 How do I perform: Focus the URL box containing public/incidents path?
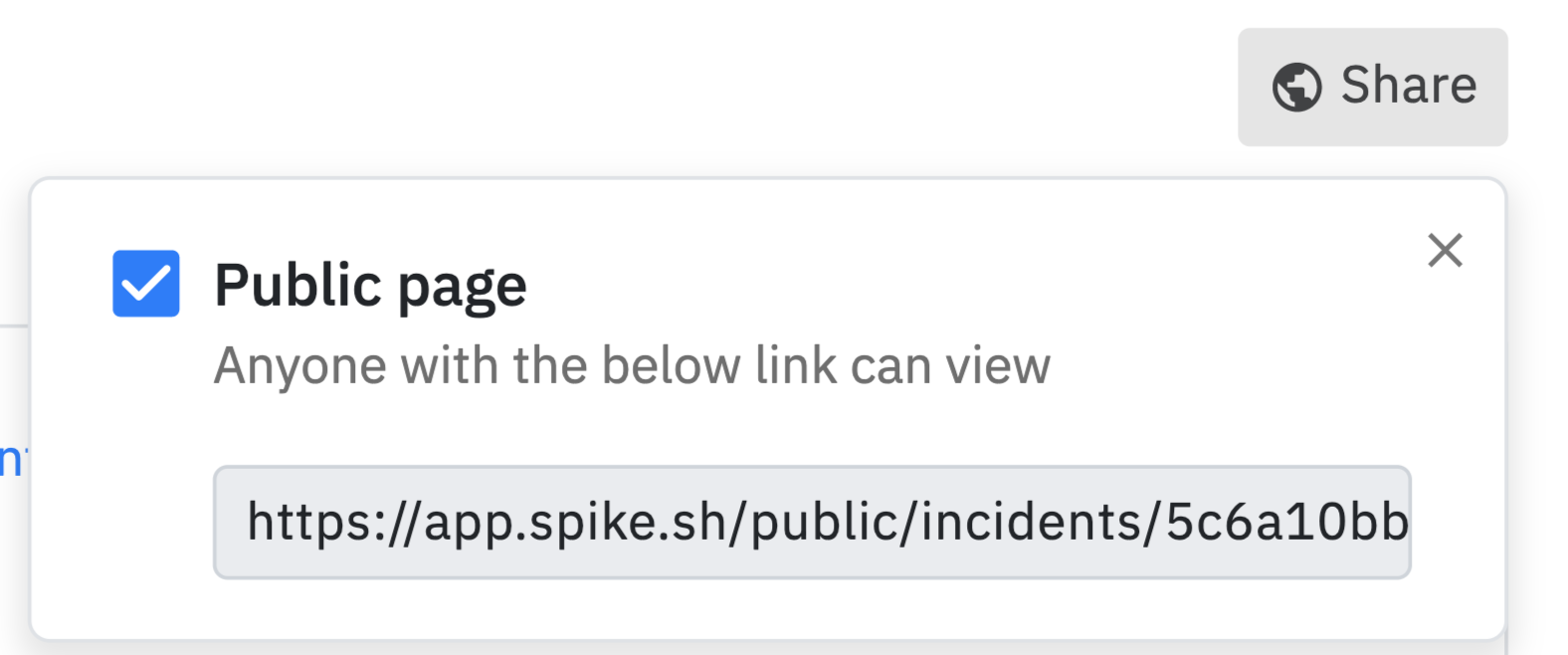[812, 522]
